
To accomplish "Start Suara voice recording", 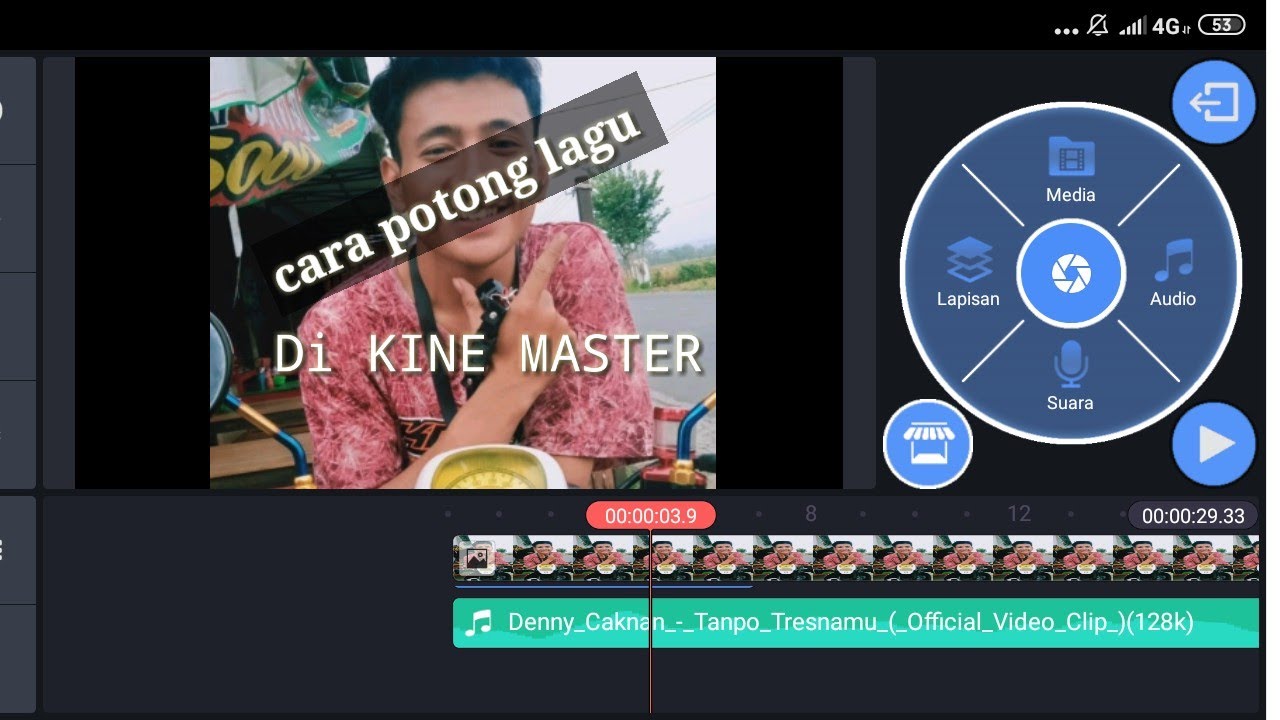I will point(1070,376).
